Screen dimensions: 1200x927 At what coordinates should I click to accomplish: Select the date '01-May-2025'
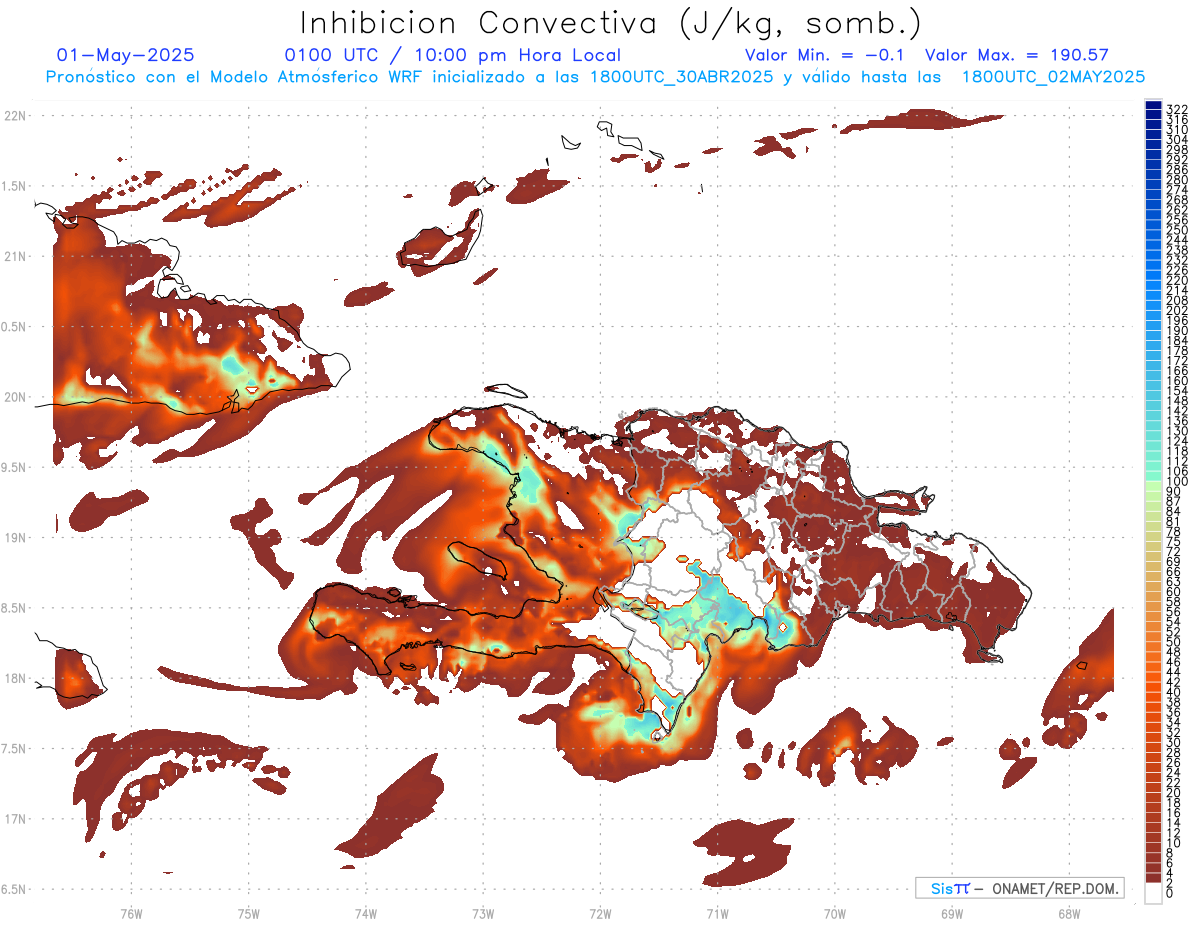click(126, 55)
